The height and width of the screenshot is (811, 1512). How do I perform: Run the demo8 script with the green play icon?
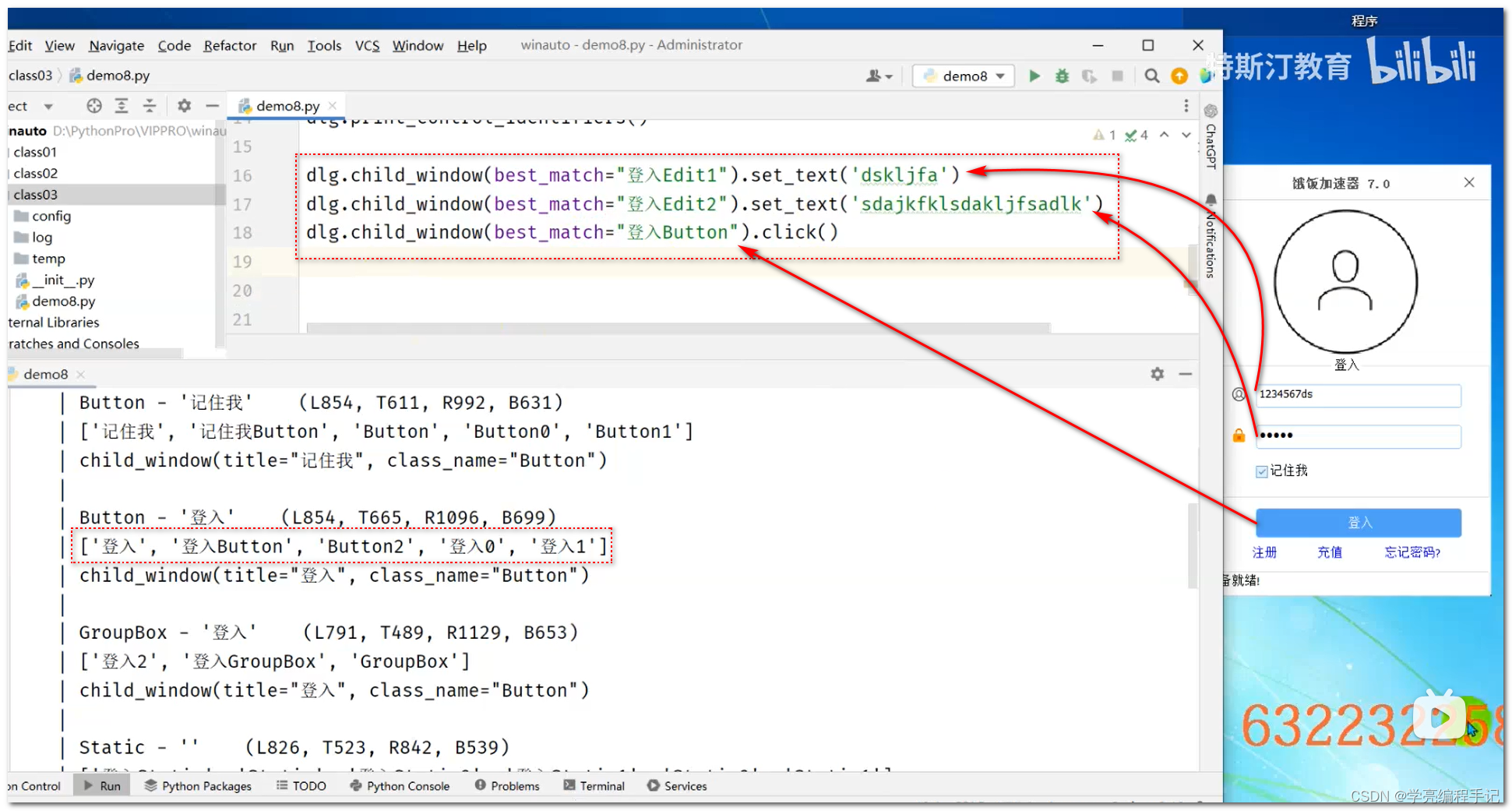coord(1034,76)
